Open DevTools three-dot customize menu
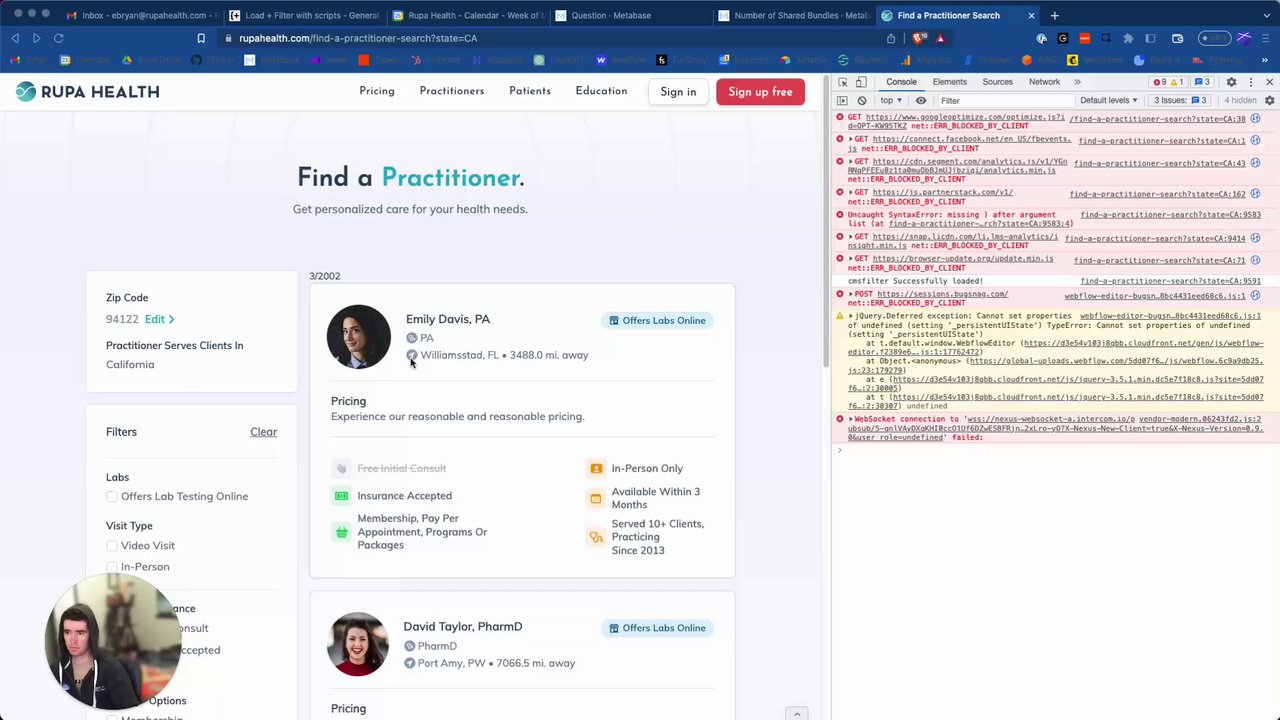 click(x=1250, y=82)
